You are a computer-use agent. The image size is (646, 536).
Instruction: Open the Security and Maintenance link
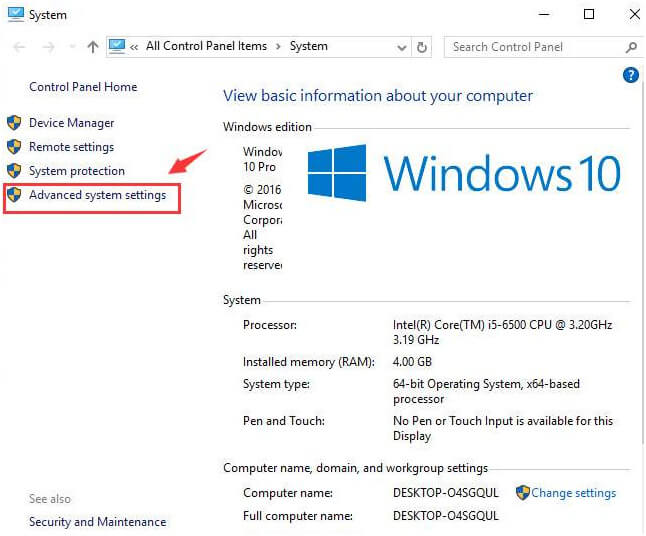click(x=98, y=522)
